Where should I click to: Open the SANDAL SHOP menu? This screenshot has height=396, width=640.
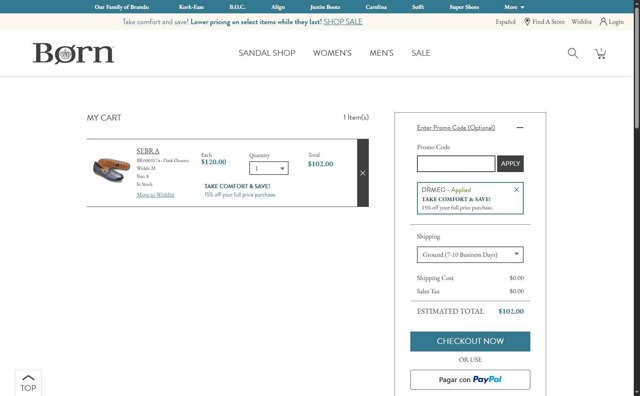267,53
